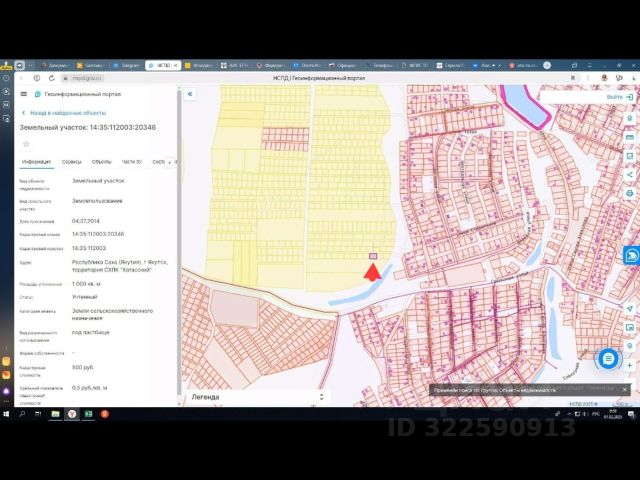Viewport: 640px width, 480px height.
Task: Open the first browser tab to the left
Action: [x=56, y=65]
